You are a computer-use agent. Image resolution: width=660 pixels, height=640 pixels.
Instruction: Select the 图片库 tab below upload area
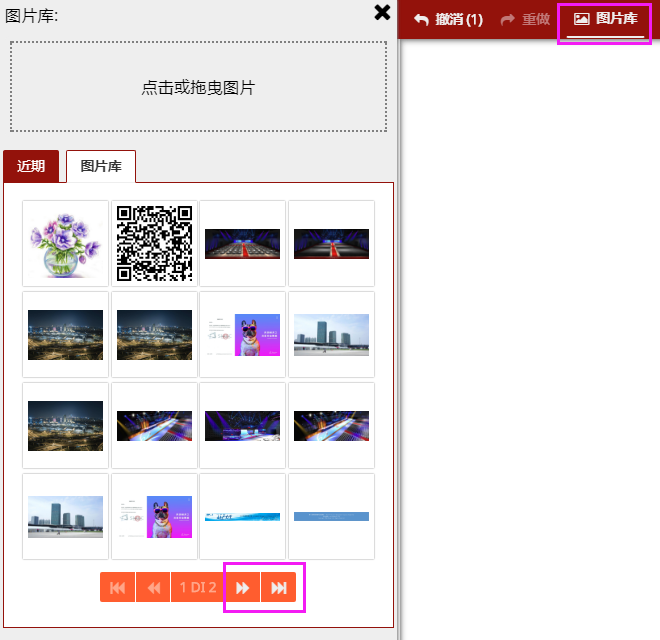[101, 166]
